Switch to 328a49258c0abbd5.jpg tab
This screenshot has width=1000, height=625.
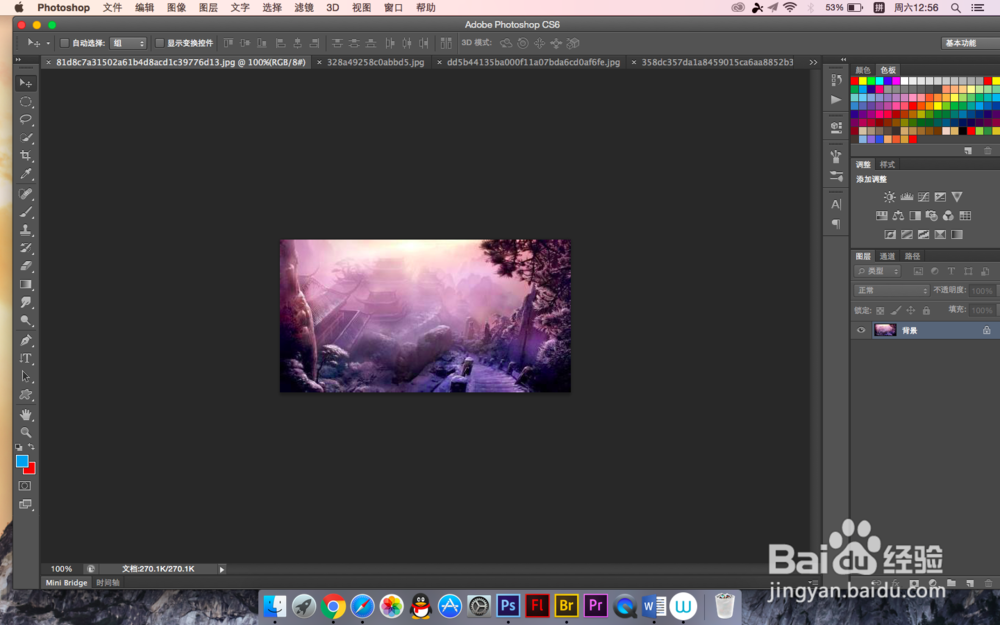pos(376,62)
